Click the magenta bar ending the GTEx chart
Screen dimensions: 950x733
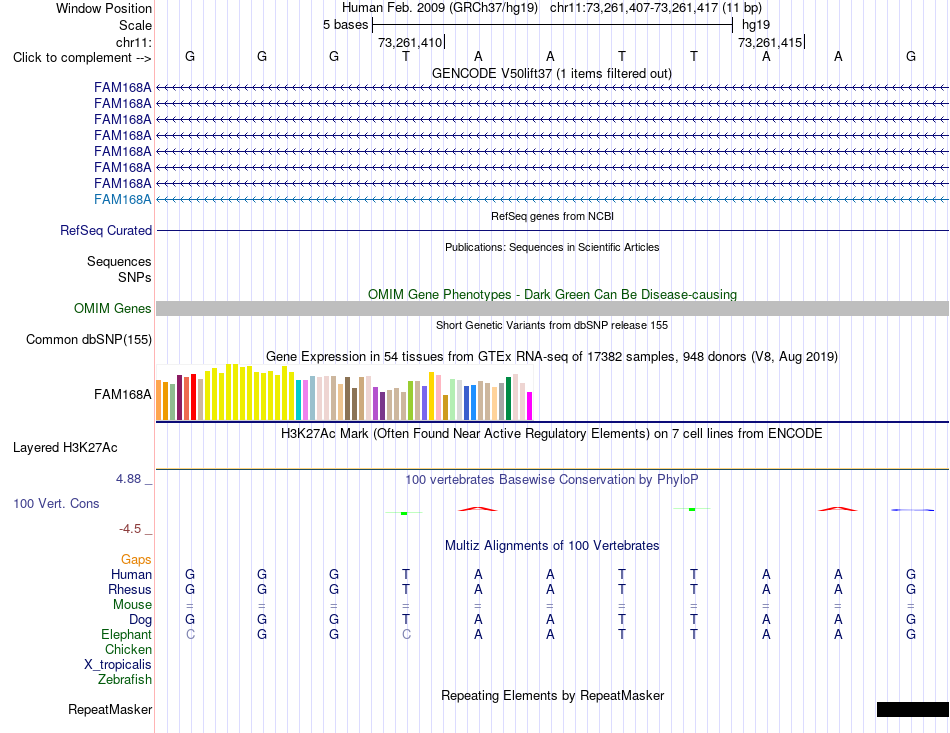[x=530, y=406]
